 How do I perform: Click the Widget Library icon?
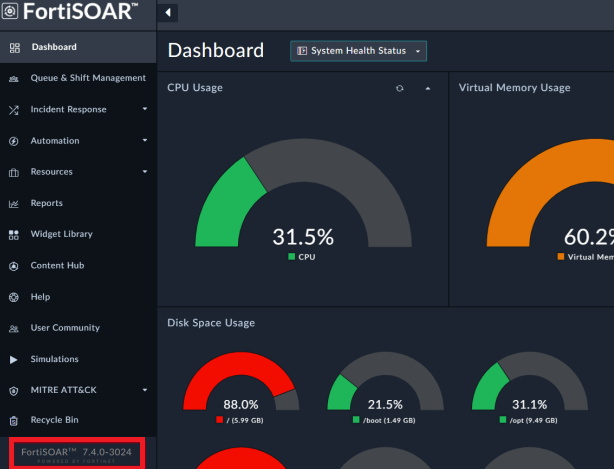[14, 234]
